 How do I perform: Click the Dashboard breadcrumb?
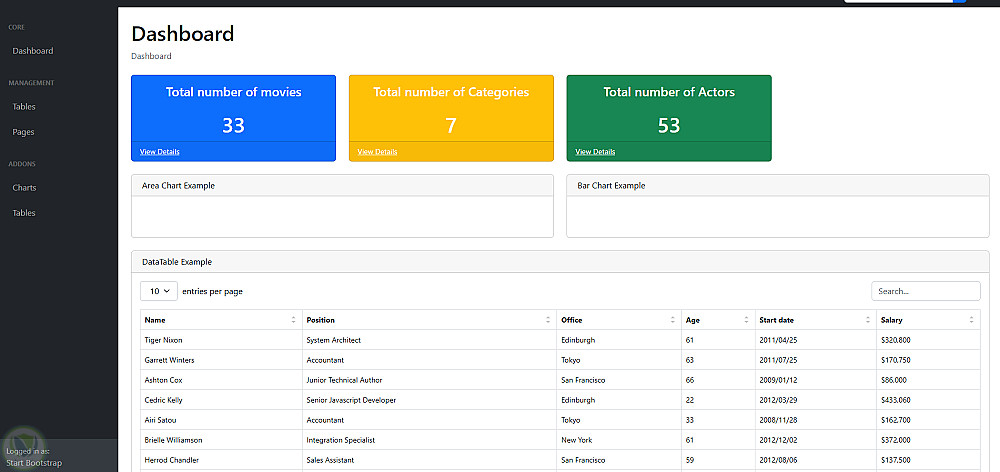click(x=151, y=56)
